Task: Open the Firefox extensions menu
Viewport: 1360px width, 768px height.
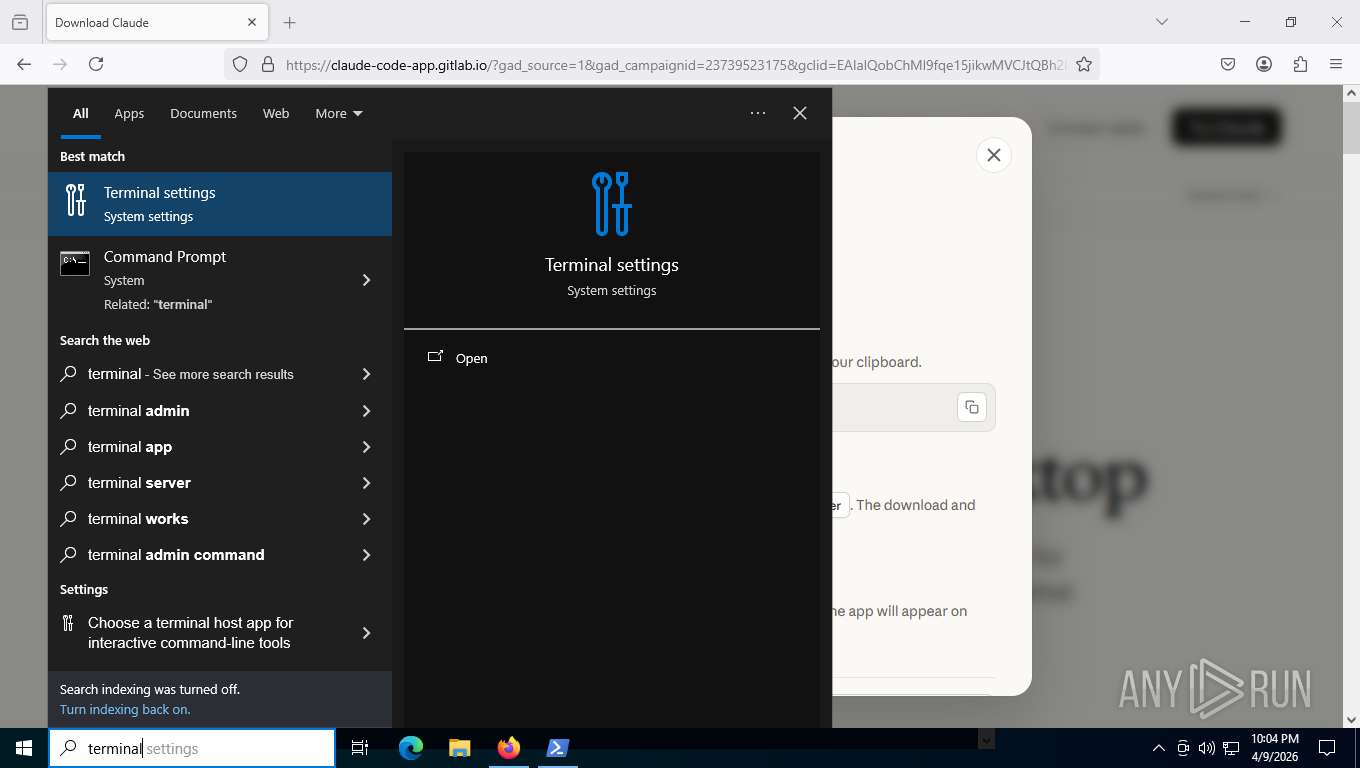Action: click(x=1300, y=64)
